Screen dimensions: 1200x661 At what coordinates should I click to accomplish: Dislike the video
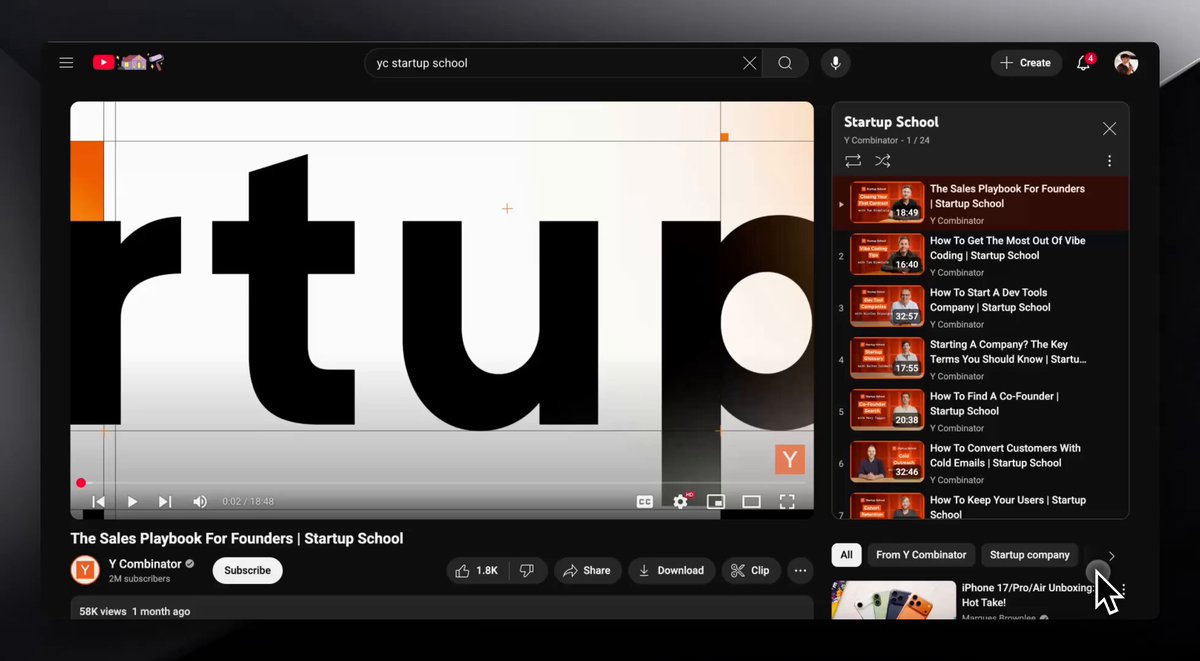[x=527, y=570]
